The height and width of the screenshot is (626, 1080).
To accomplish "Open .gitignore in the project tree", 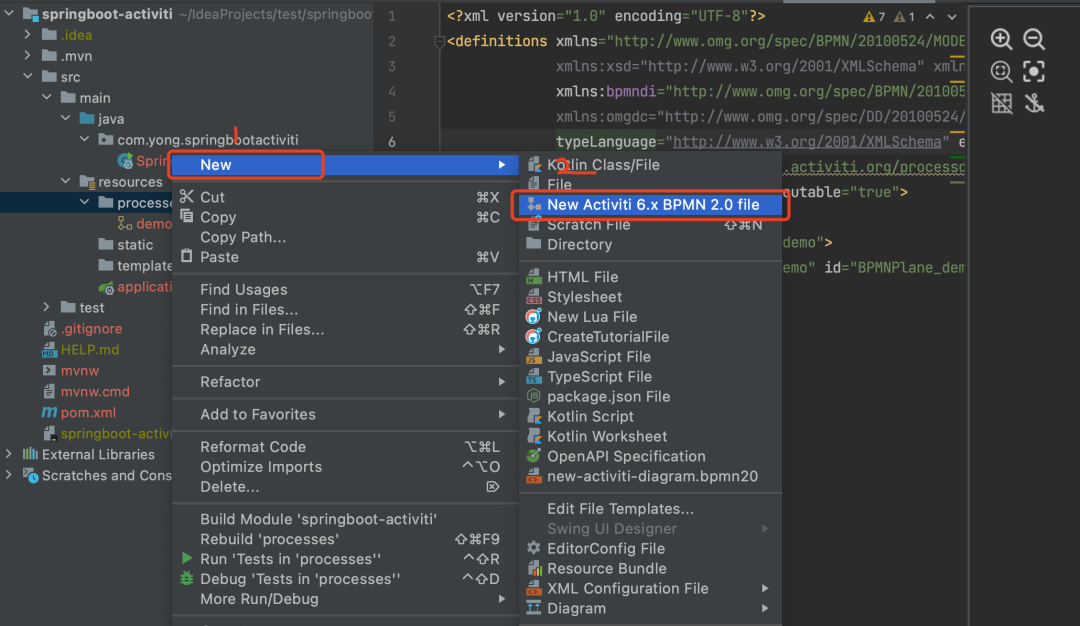I will (92, 329).
